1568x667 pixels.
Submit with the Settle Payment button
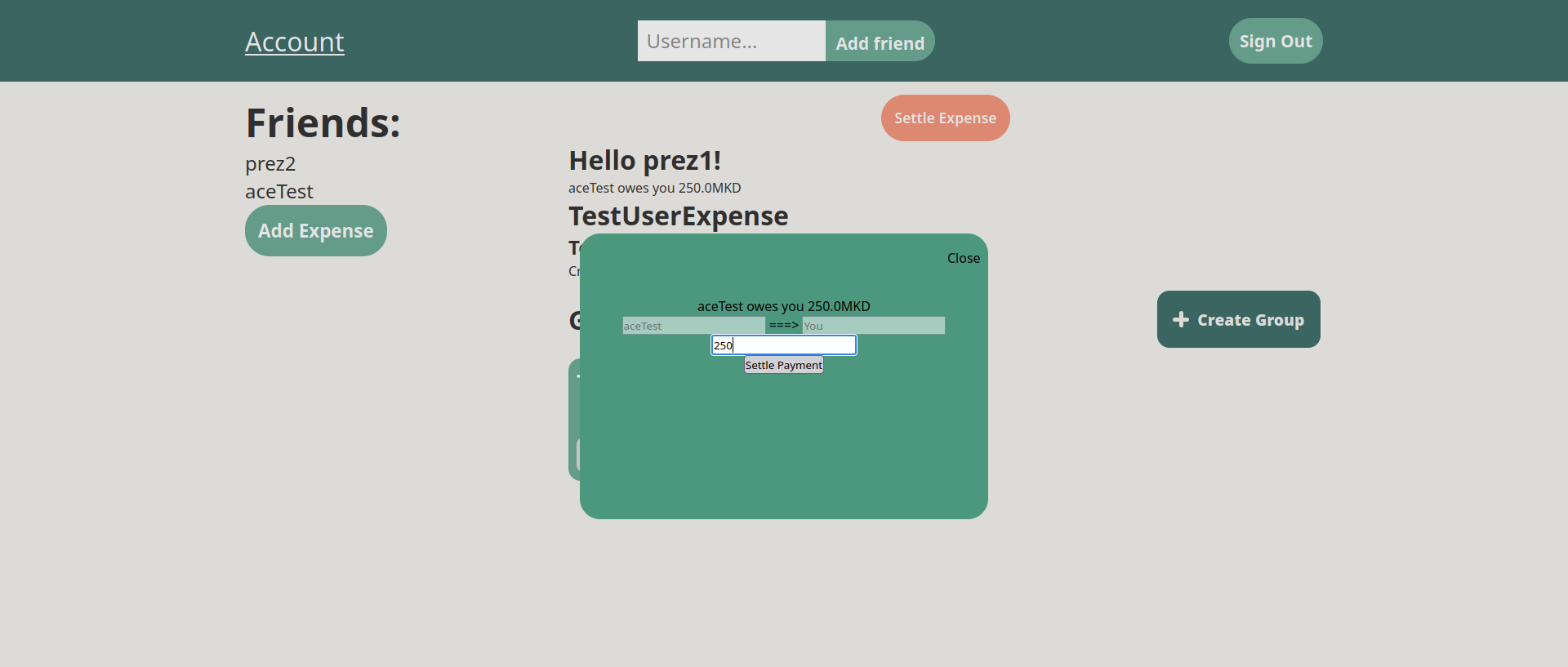783,365
